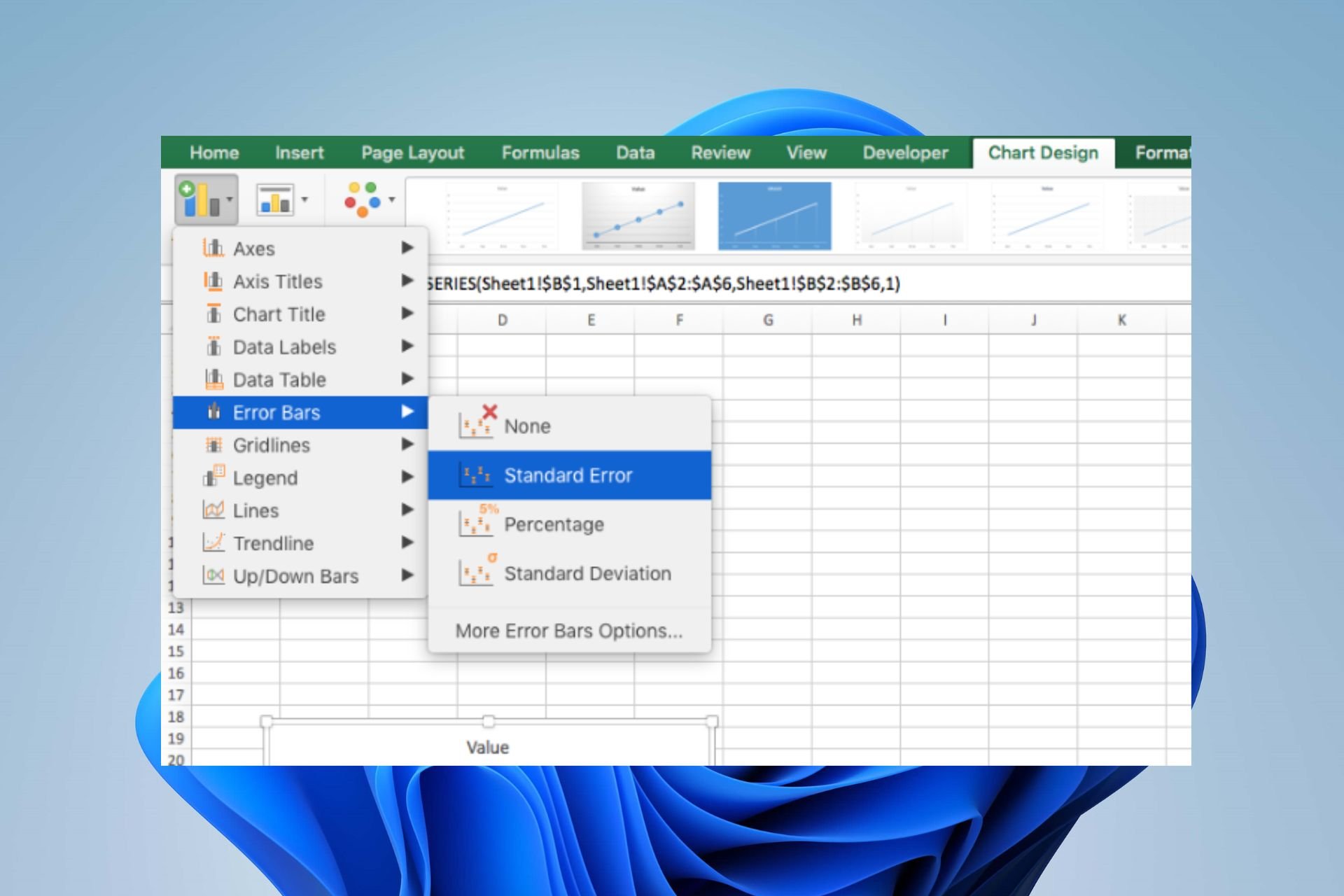Switch to the View tab
Image resolution: width=1344 pixels, height=896 pixels.
click(x=806, y=153)
